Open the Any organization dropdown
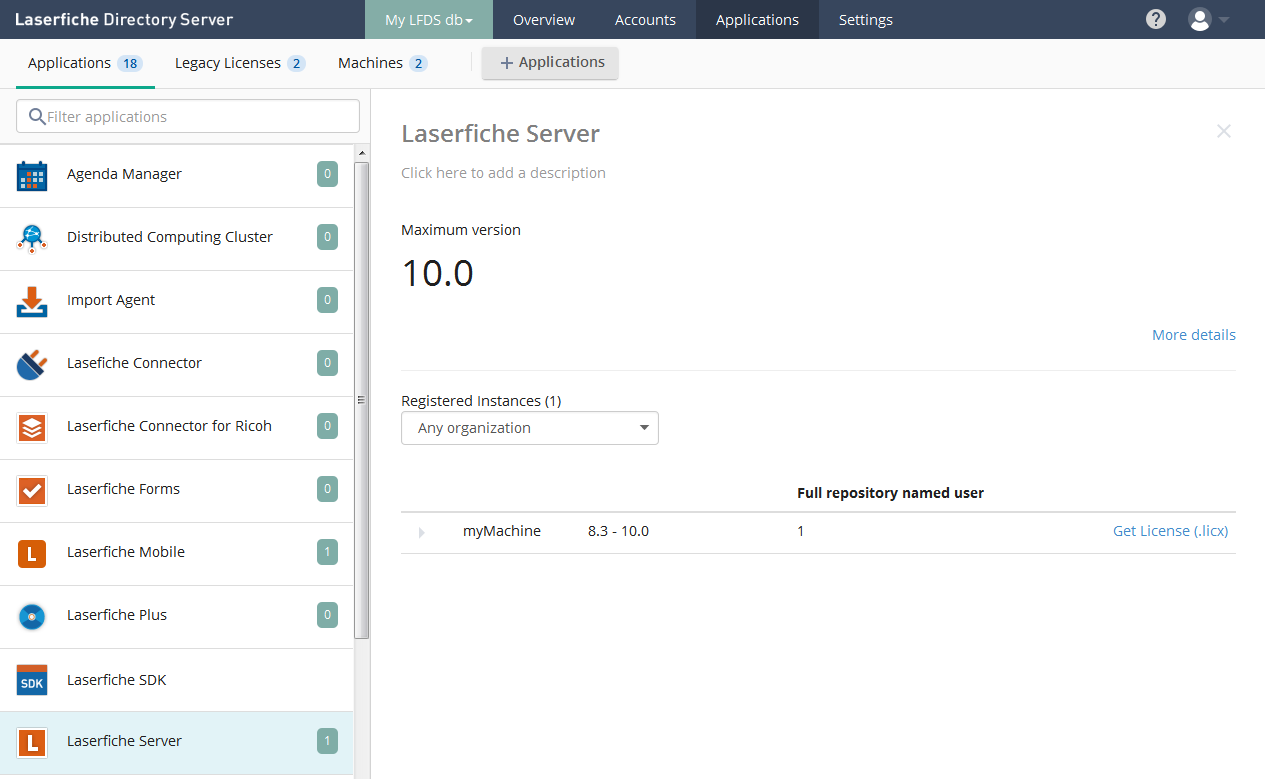Image resolution: width=1265 pixels, height=779 pixels. click(530, 428)
